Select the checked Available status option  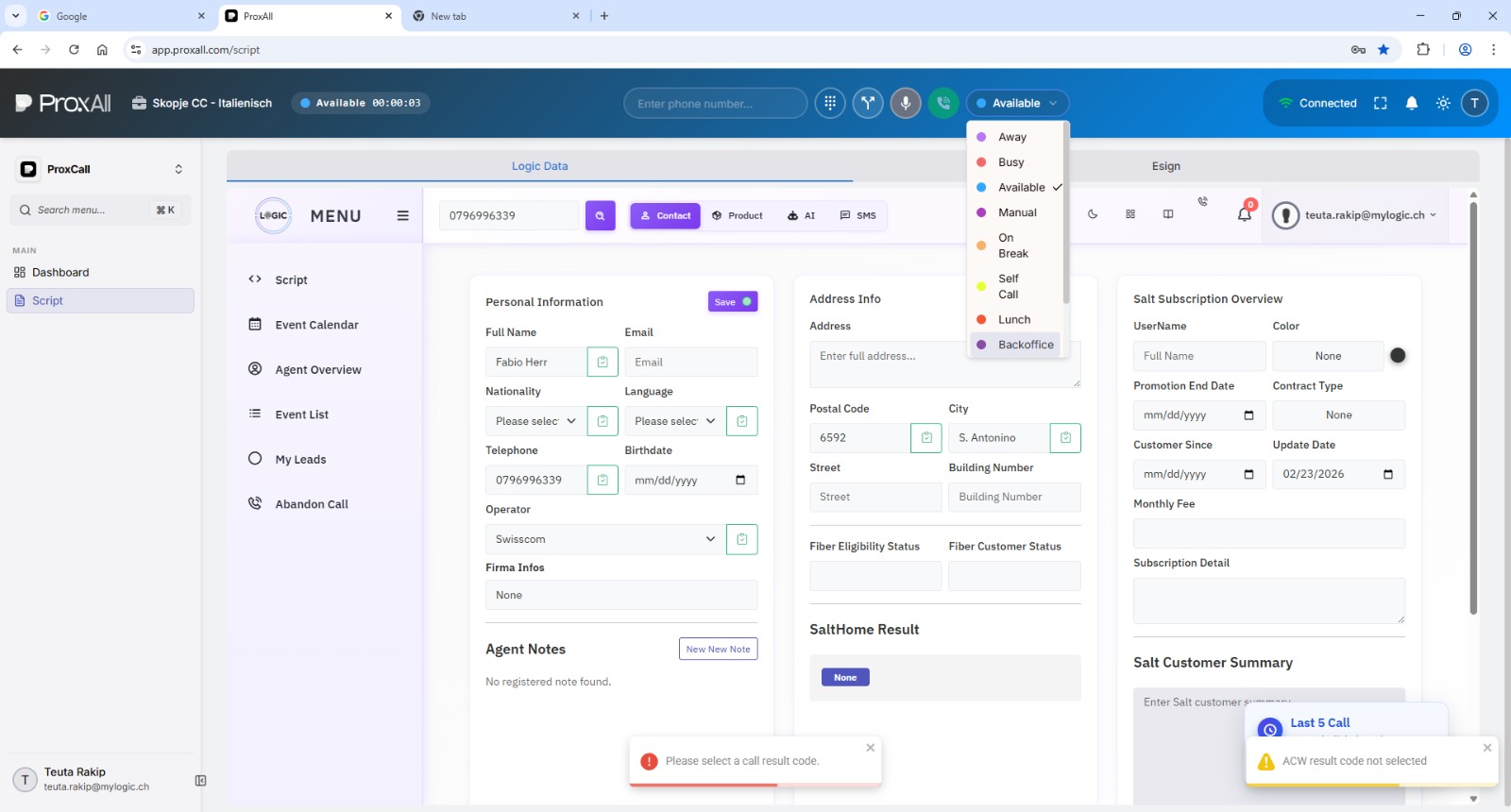point(1018,187)
